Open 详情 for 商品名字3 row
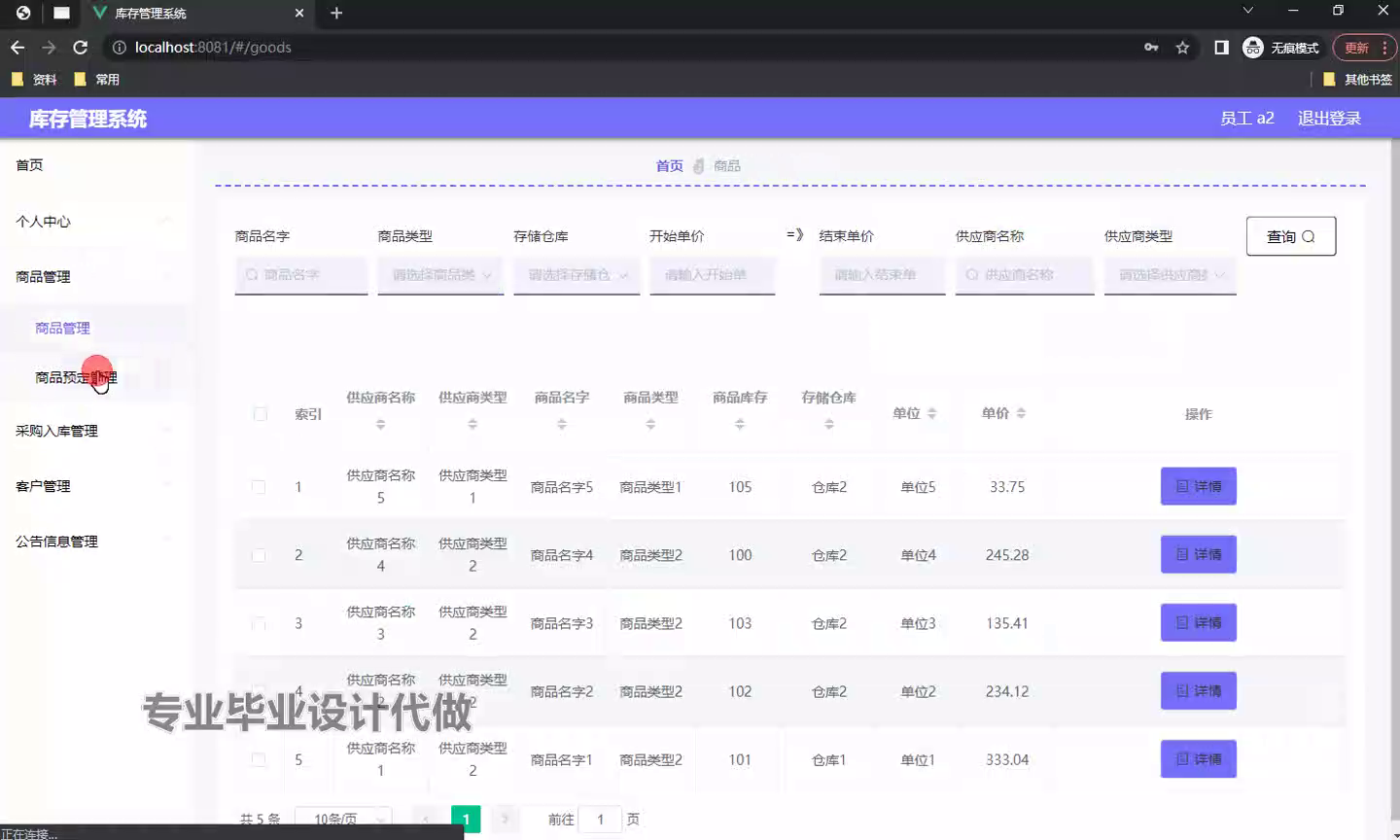Screen dimensions: 1400x840 pyautogui.click(x=1199, y=622)
